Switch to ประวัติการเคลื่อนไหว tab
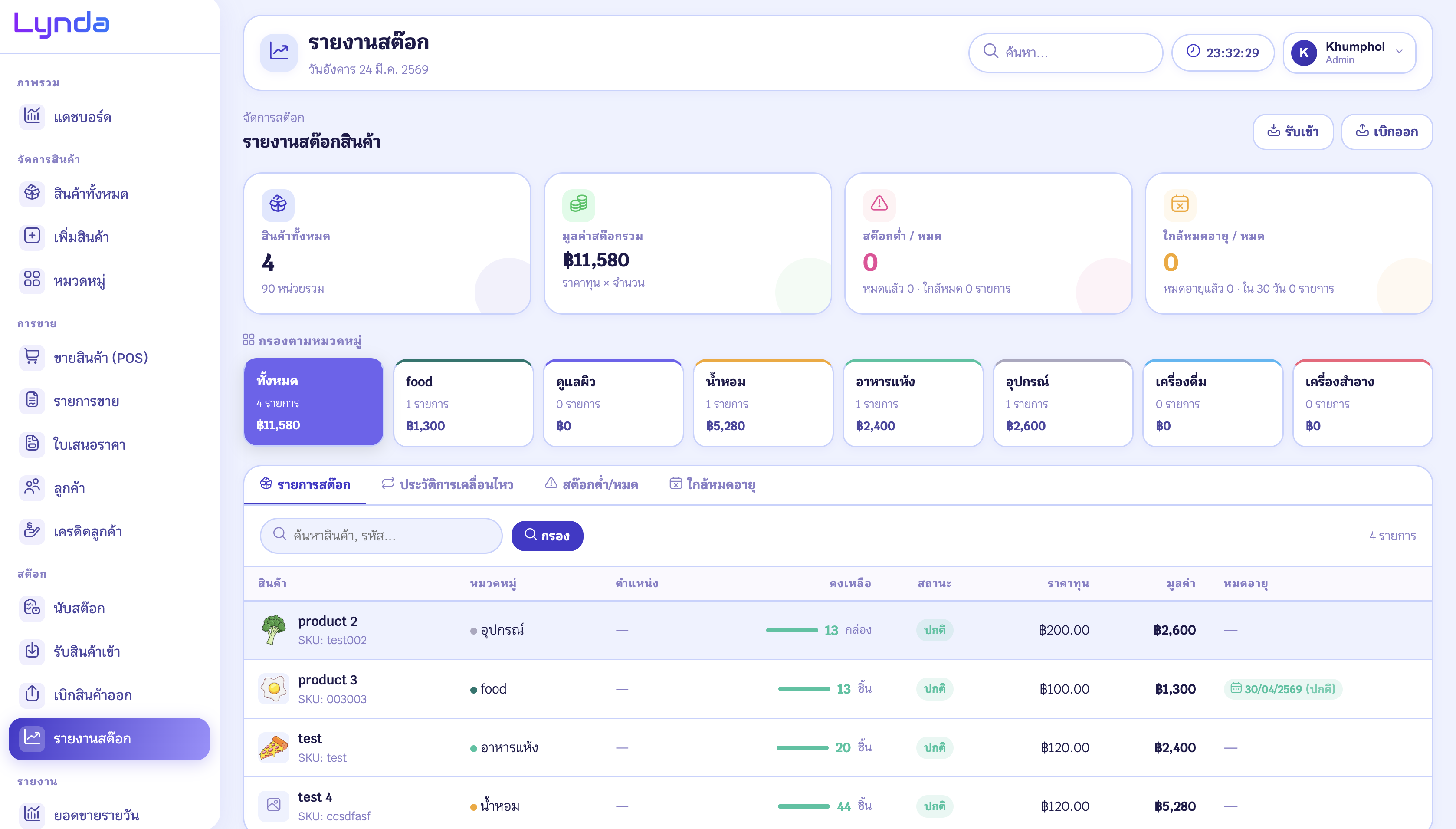 [x=447, y=484]
